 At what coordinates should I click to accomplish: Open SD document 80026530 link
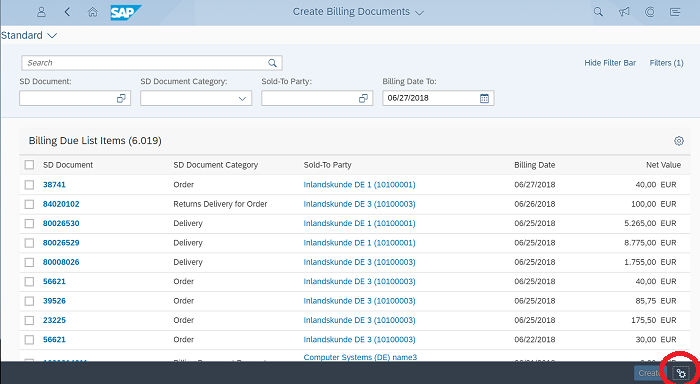tap(61, 223)
